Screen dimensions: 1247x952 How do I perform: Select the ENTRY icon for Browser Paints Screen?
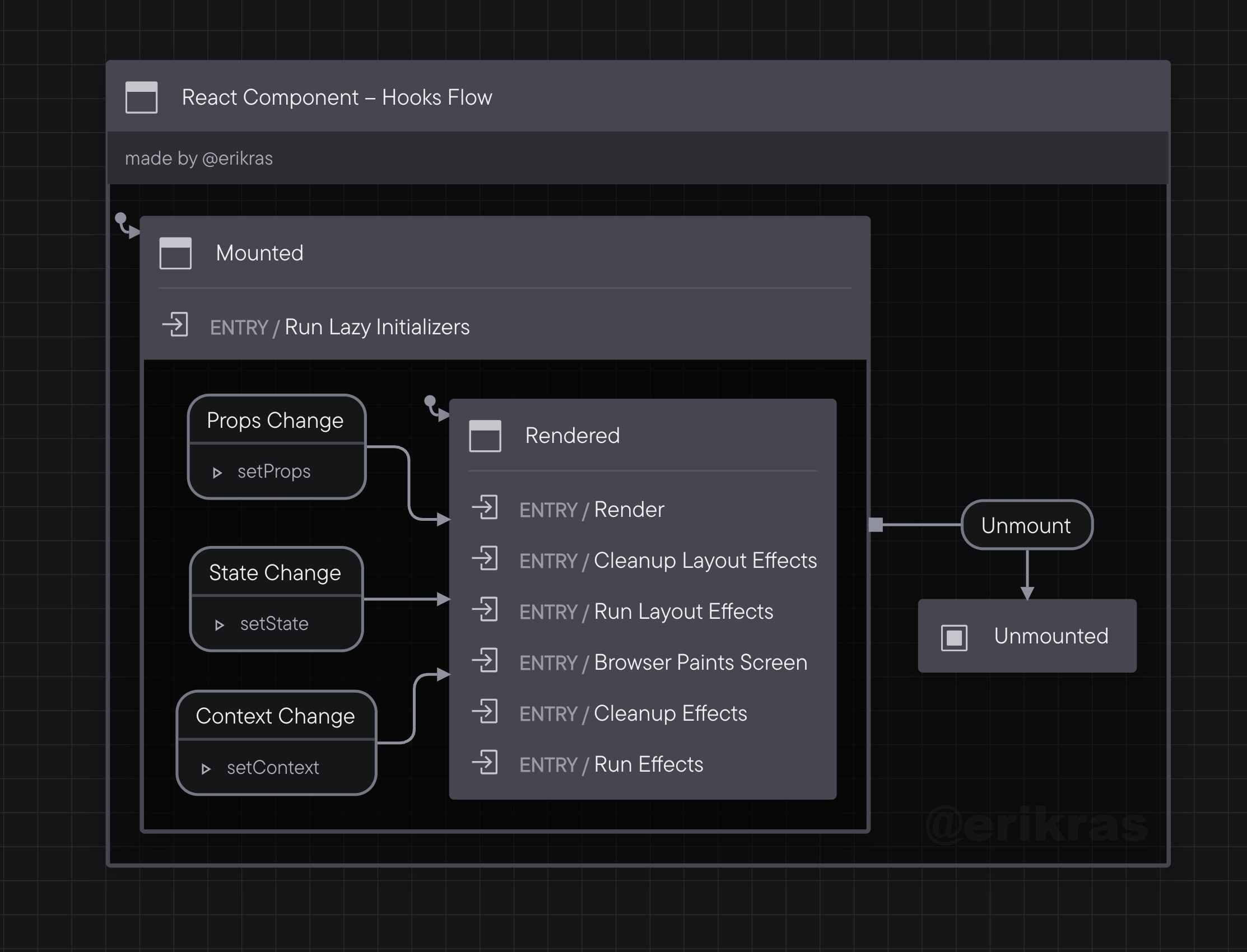pyautogui.click(x=486, y=662)
